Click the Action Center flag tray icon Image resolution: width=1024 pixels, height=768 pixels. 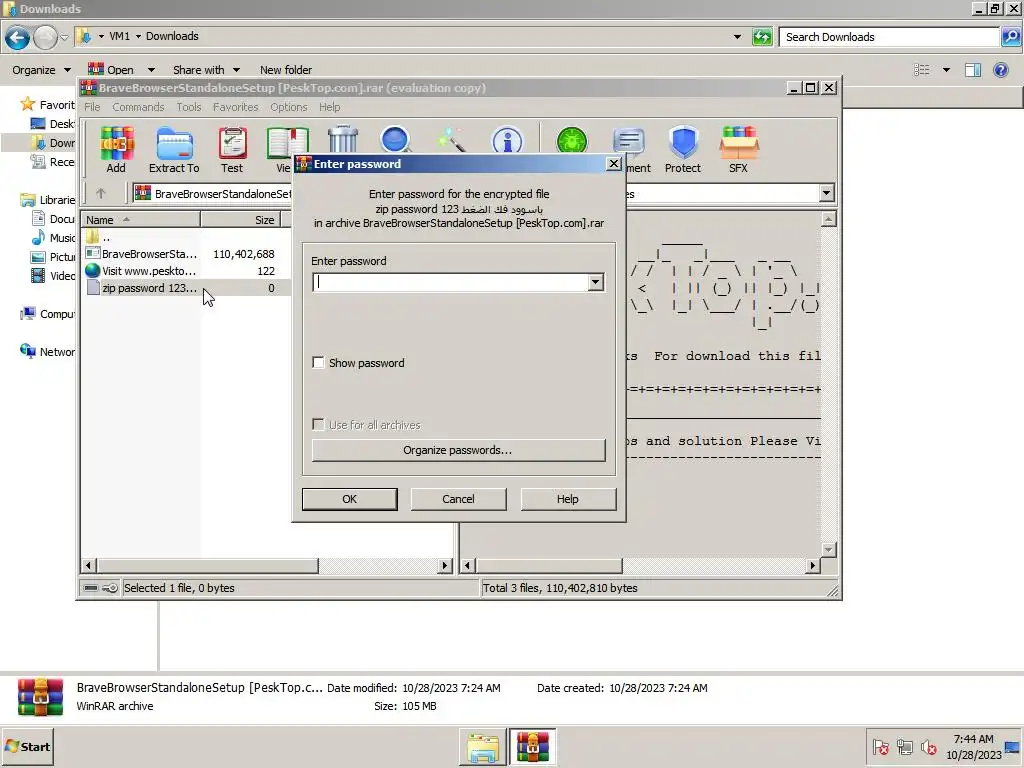881,746
